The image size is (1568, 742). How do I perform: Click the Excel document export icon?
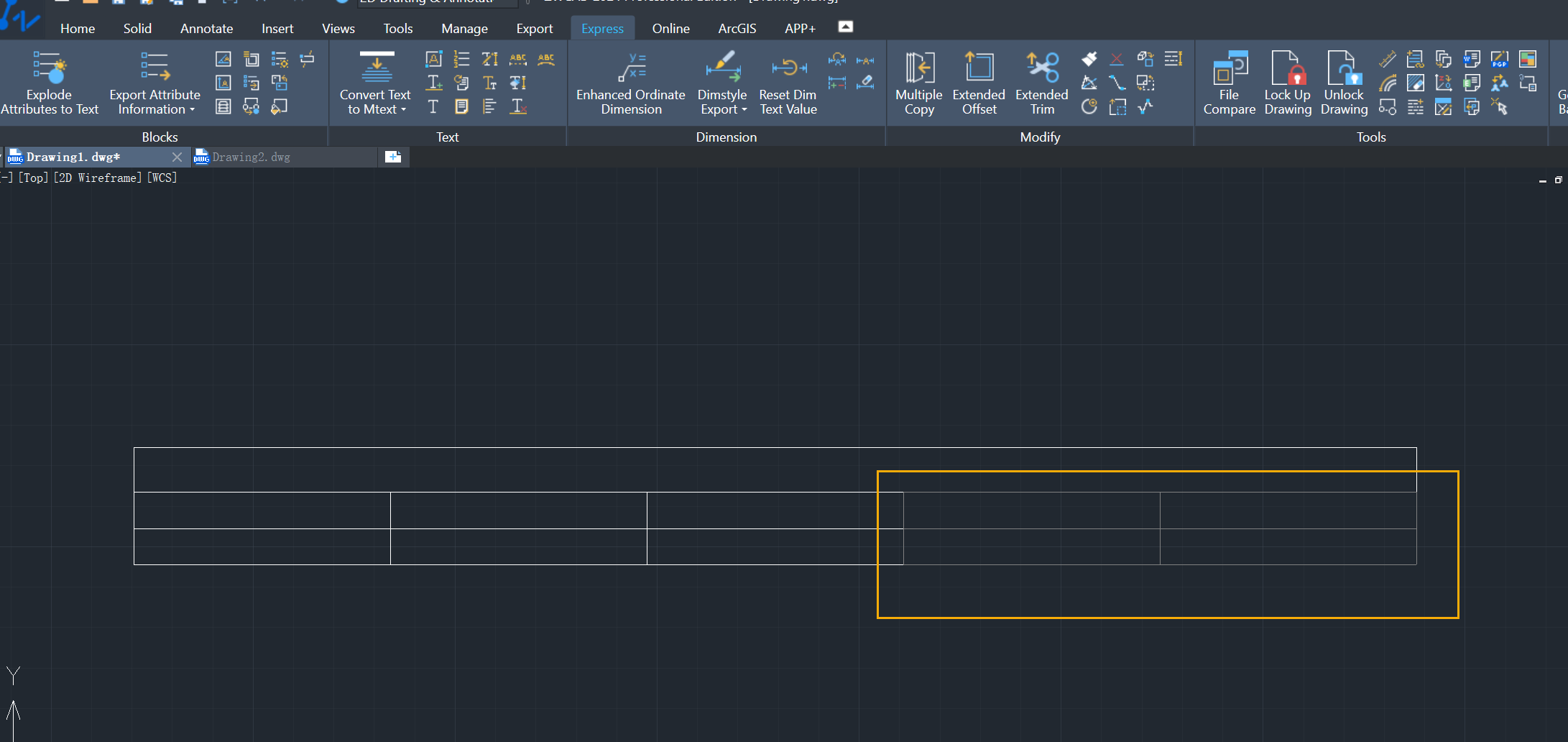click(x=1472, y=83)
